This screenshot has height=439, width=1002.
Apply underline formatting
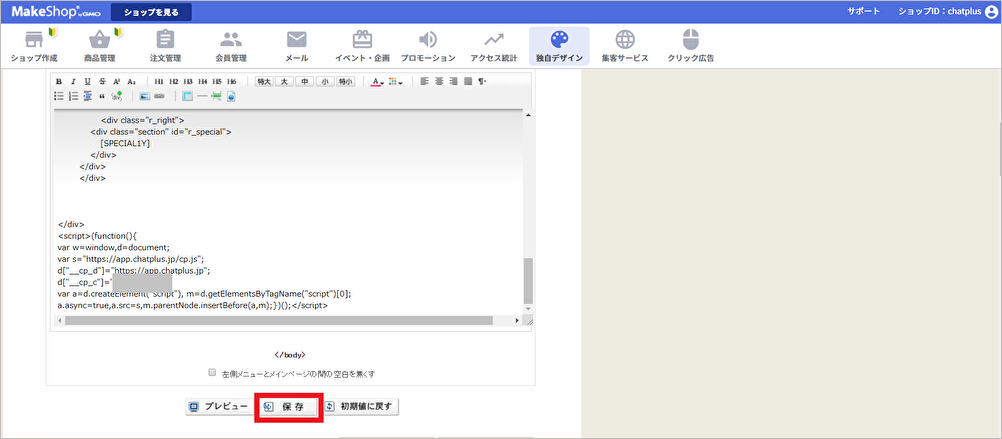click(x=87, y=82)
